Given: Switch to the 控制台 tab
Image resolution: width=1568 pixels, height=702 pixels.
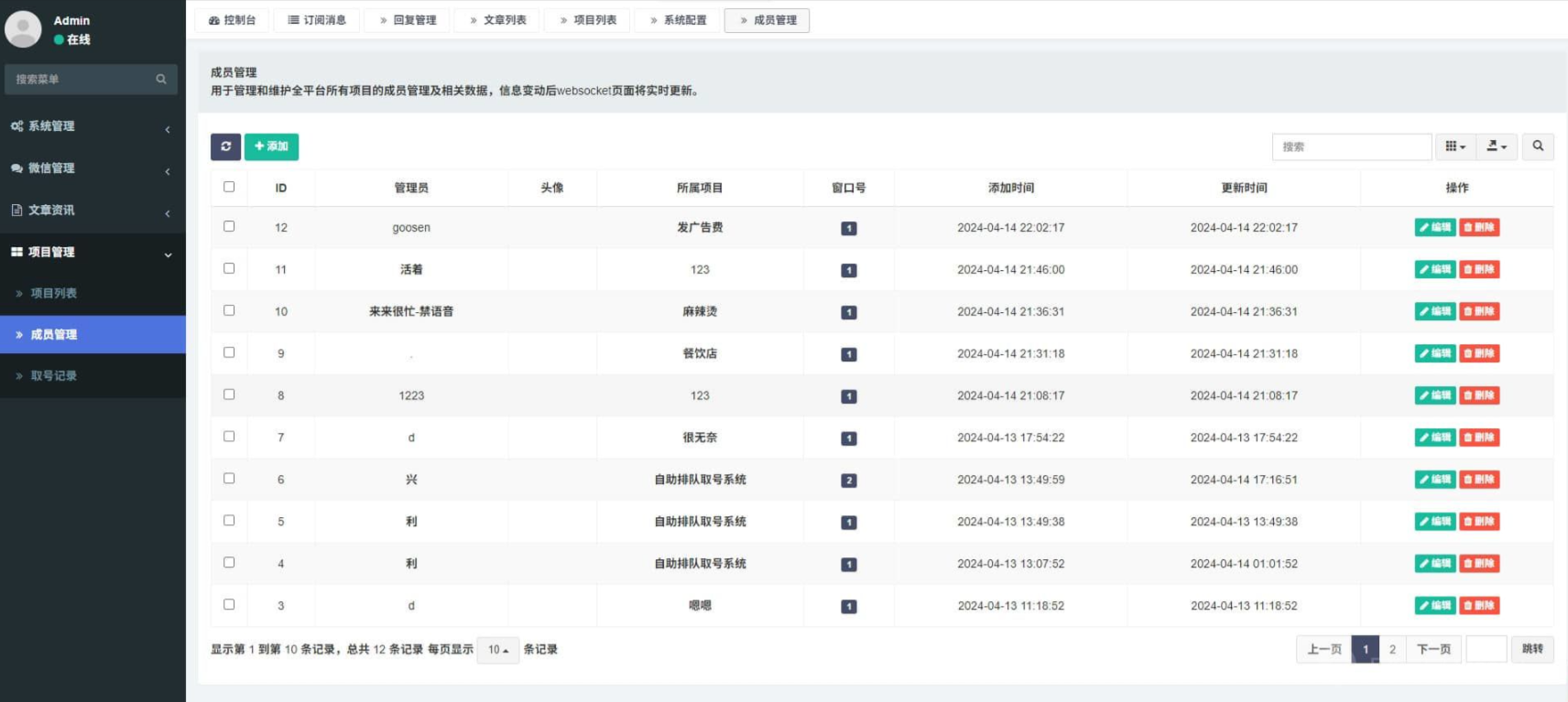Looking at the screenshot, I should click(x=232, y=20).
